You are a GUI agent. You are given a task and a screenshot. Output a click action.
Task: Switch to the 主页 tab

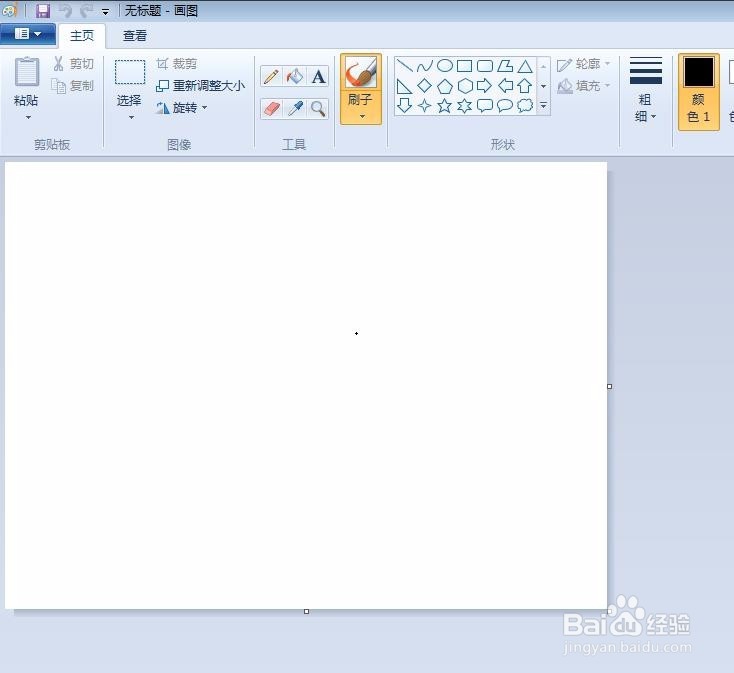(82, 36)
